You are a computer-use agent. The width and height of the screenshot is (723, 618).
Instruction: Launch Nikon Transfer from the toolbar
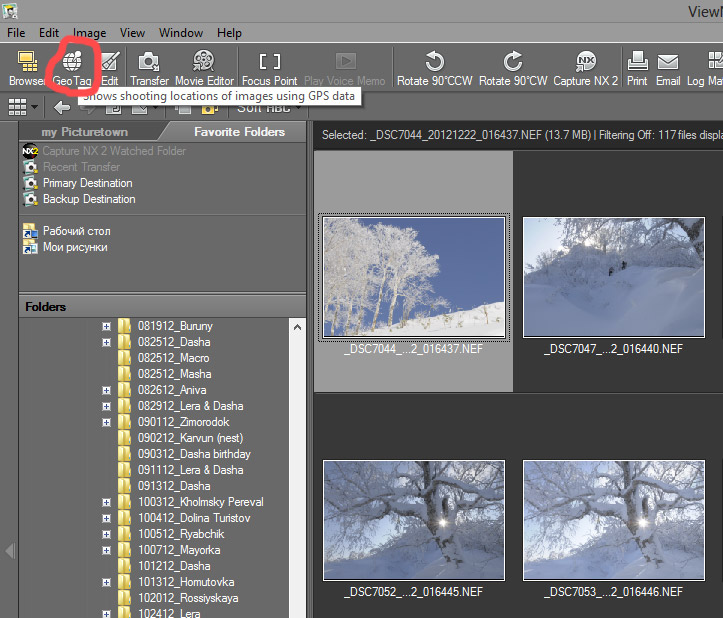[x=149, y=68]
